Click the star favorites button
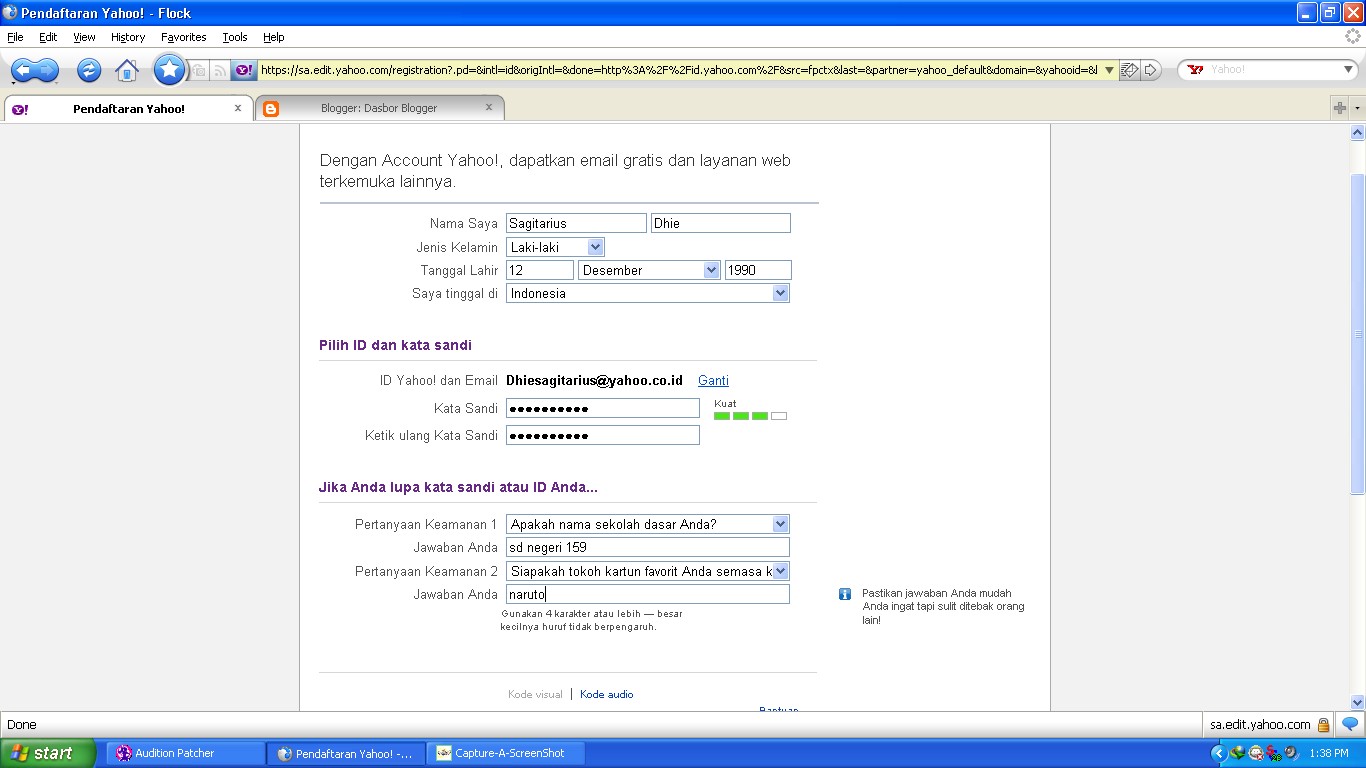This screenshot has height=768, width=1366. click(170, 69)
